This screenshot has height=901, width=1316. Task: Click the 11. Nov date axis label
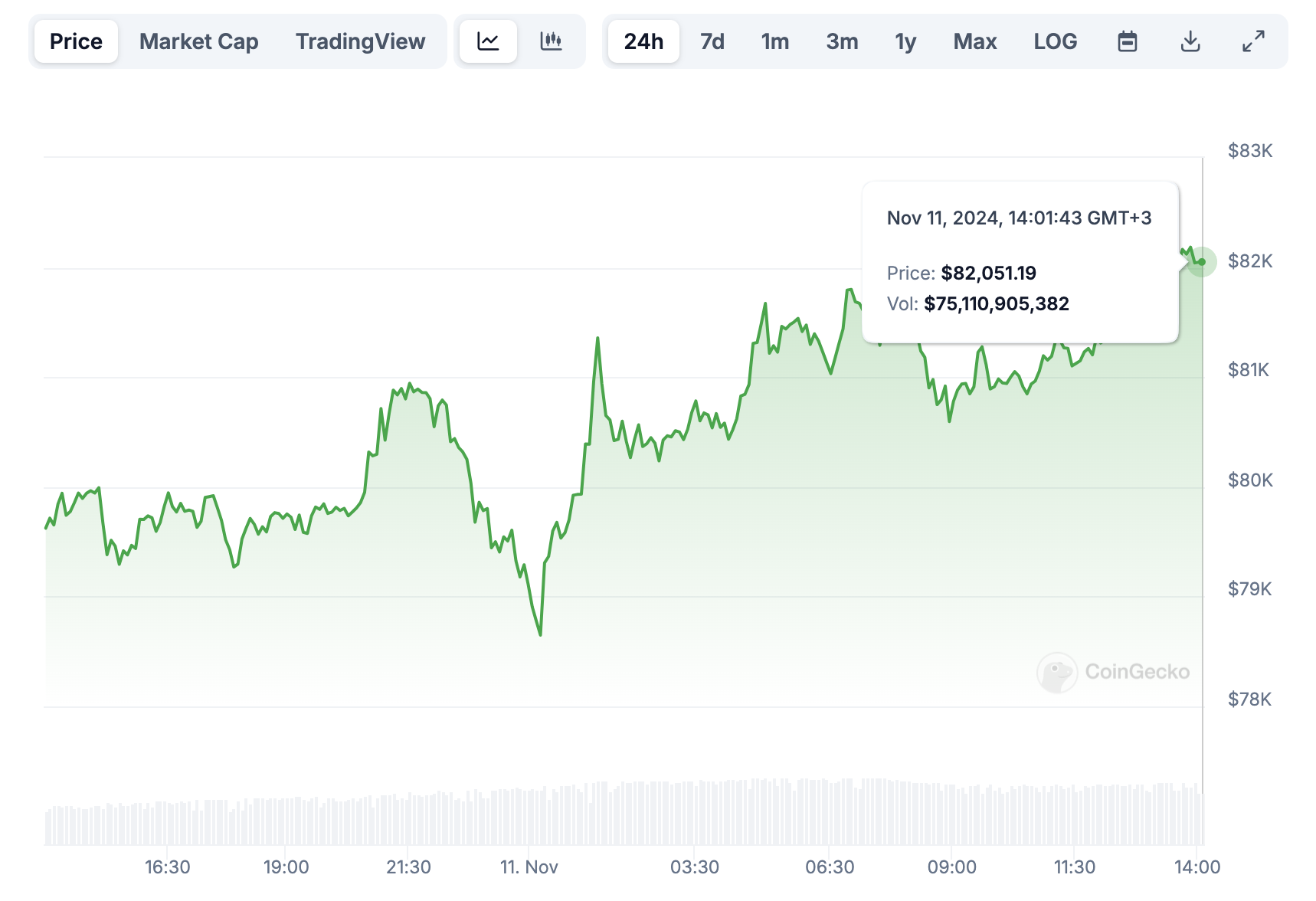pyautogui.click(x=529, y=867)
